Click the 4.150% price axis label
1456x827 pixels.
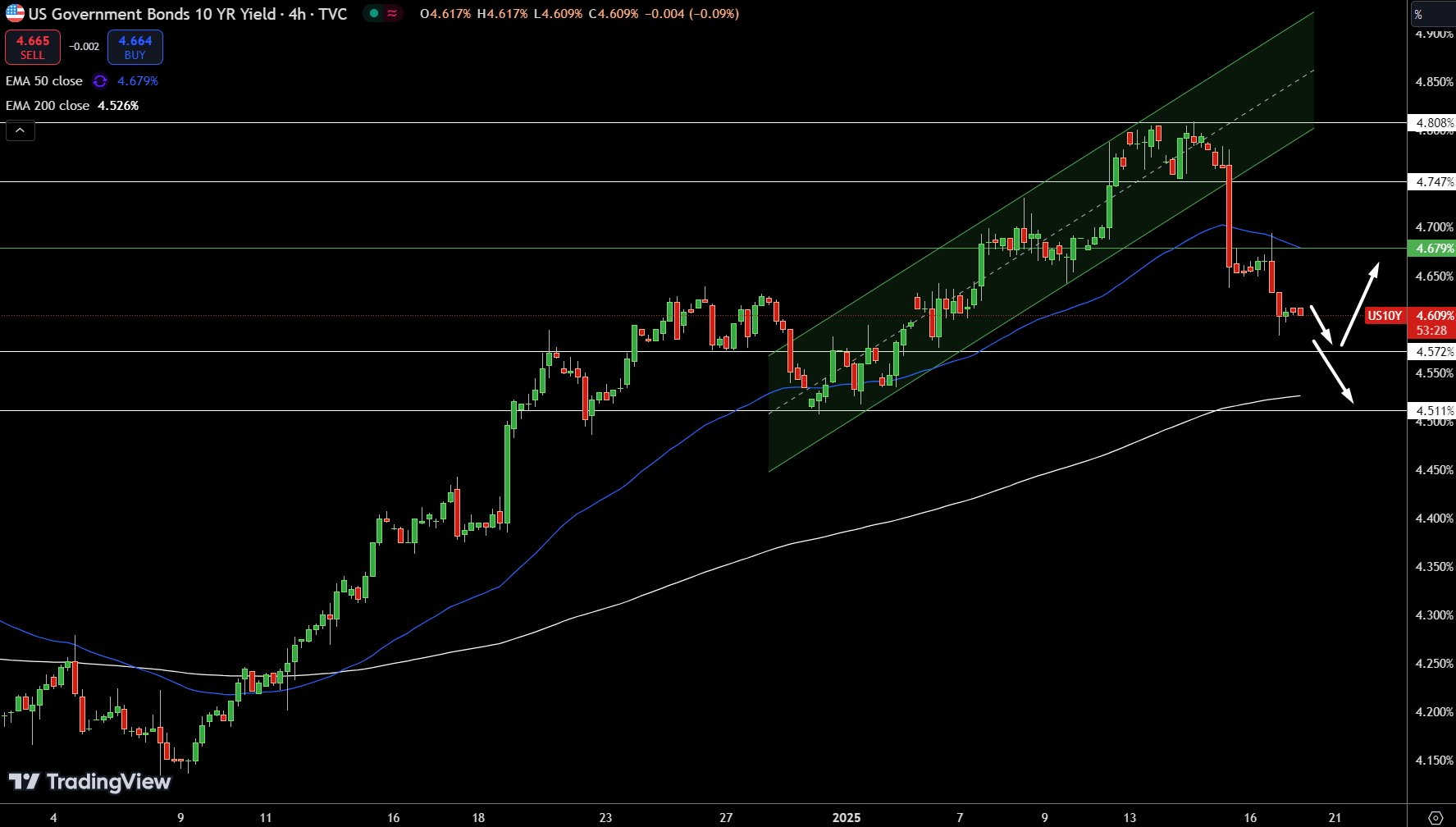pyautogui.click(x=1434, y=761)
